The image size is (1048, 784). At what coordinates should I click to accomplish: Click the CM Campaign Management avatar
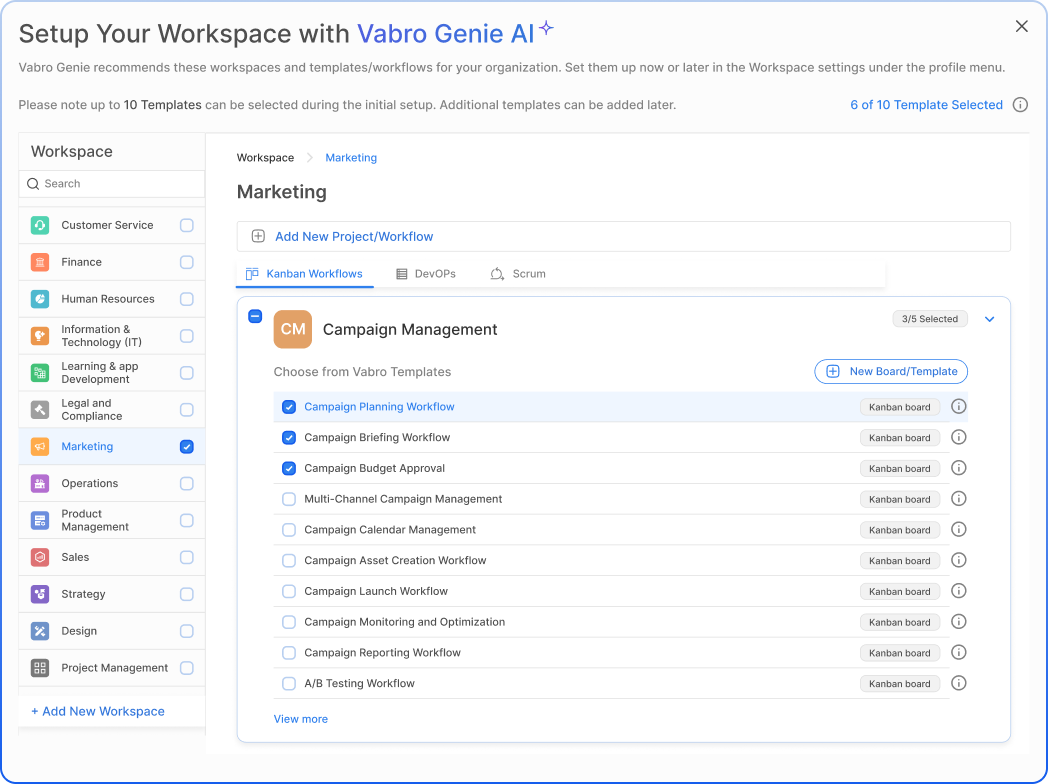tap(293, 329)
